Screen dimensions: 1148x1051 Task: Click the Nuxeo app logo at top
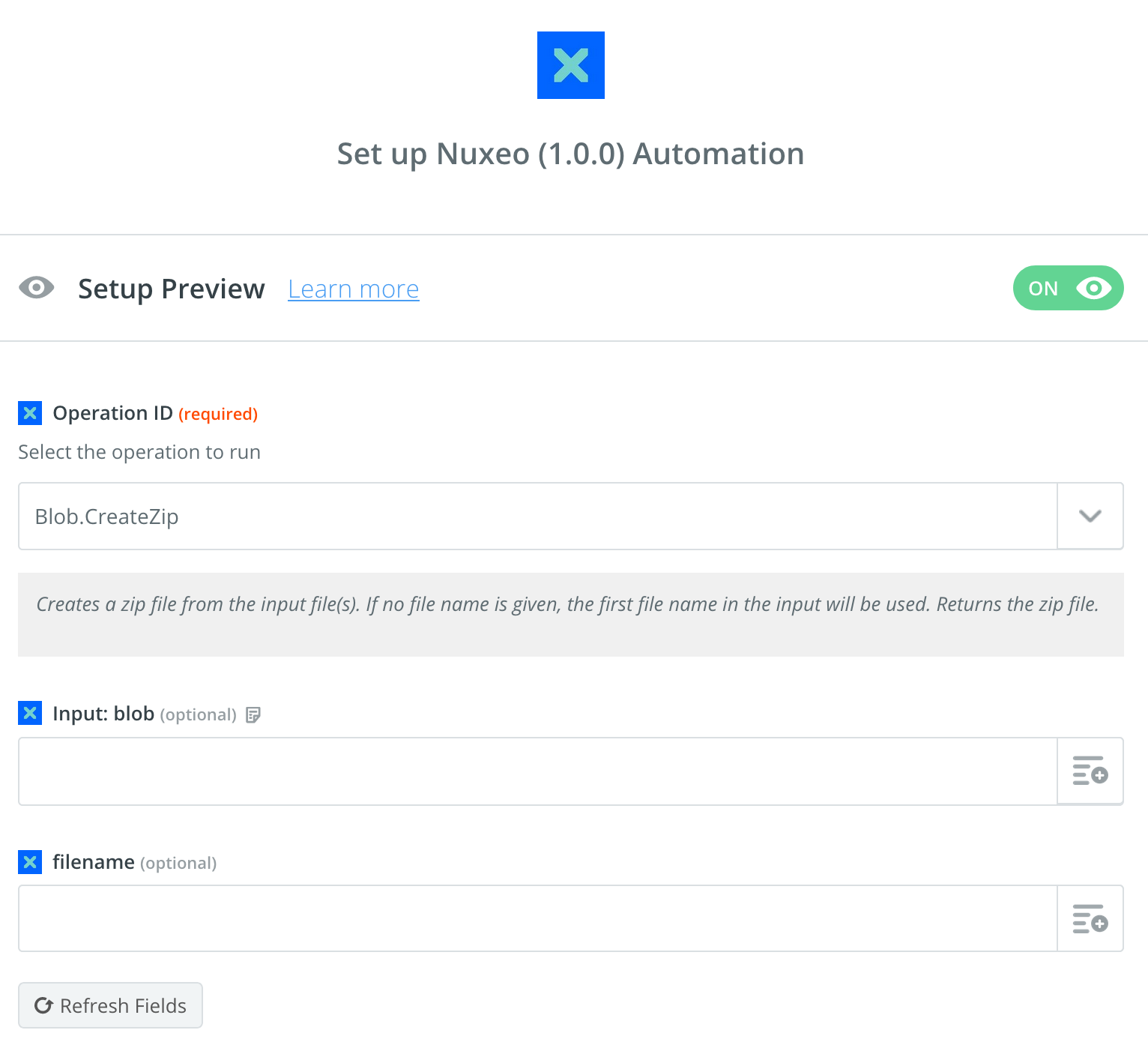(x=571, y=65)
